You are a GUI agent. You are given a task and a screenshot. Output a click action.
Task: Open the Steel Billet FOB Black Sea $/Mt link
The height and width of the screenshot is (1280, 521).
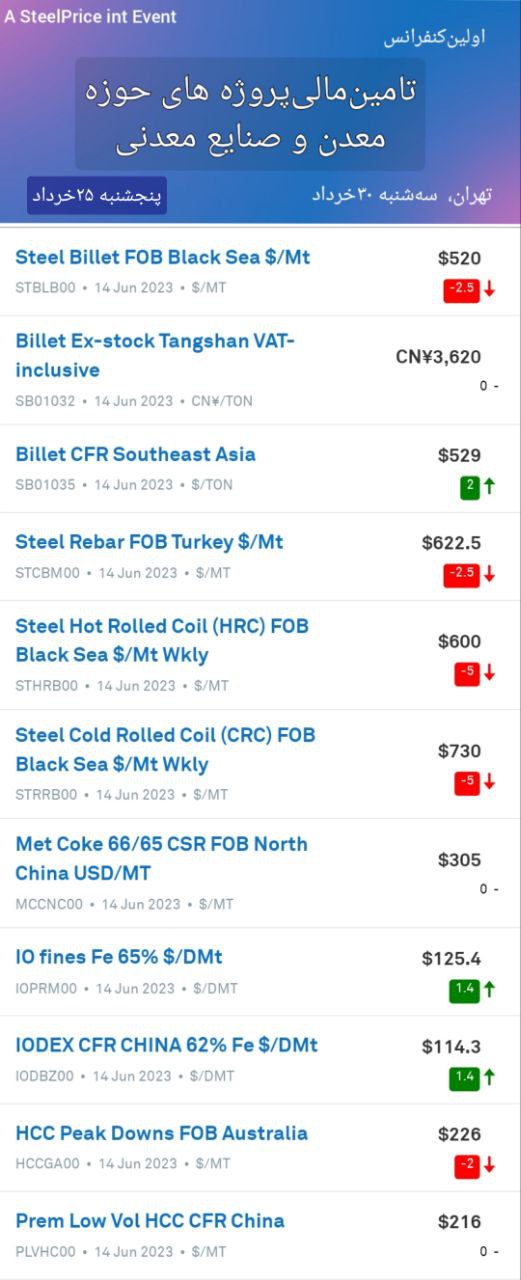(163, 257)
